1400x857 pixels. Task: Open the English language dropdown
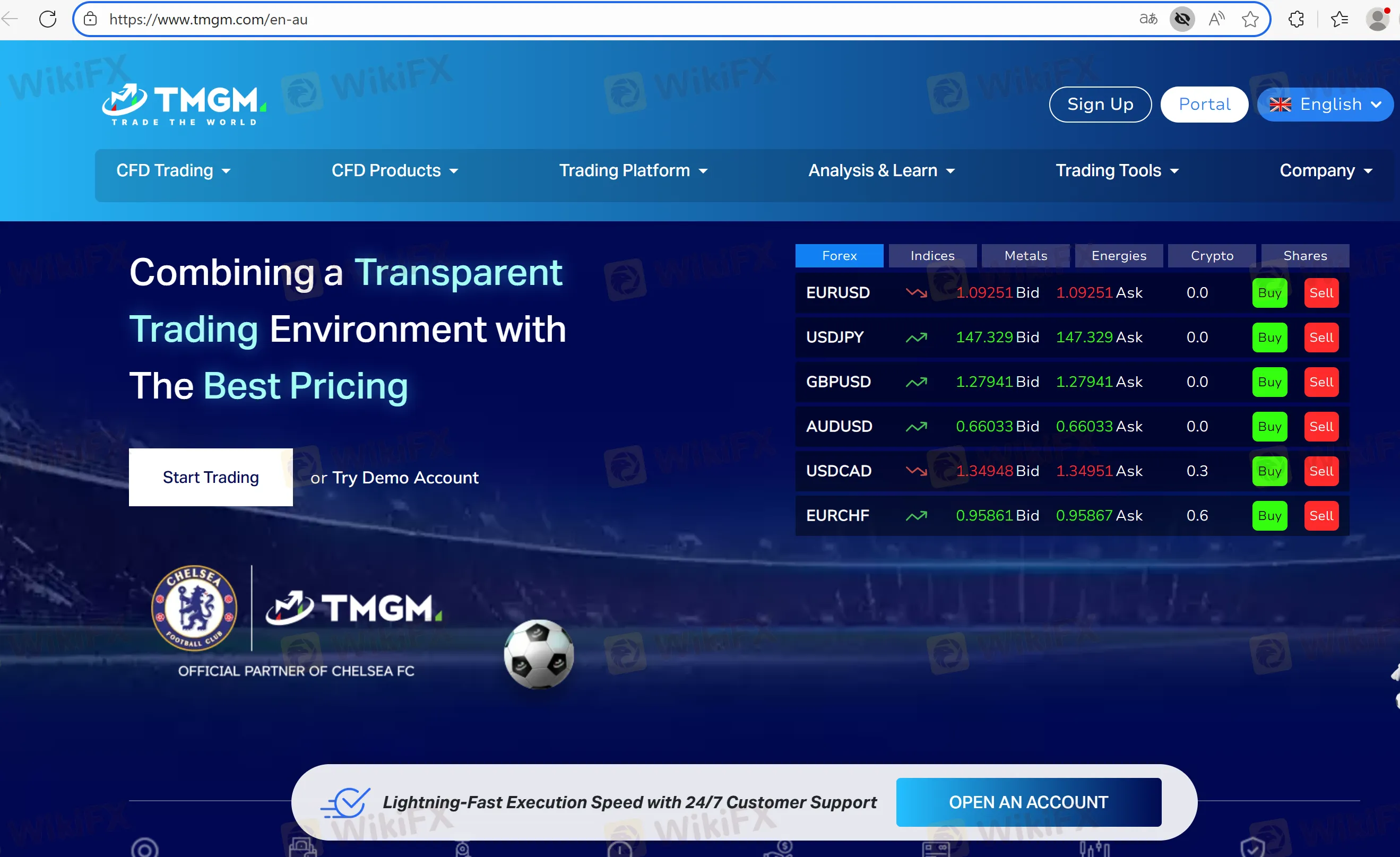coord(1325,105)
